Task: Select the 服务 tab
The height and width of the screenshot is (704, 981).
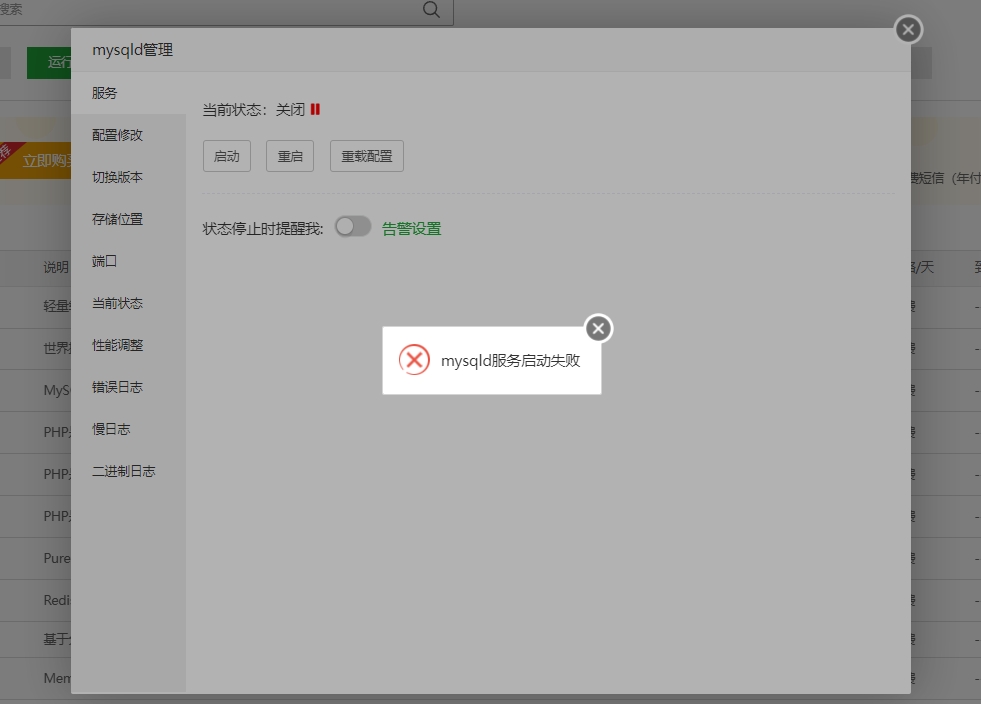Action: (x=128, y=93)
